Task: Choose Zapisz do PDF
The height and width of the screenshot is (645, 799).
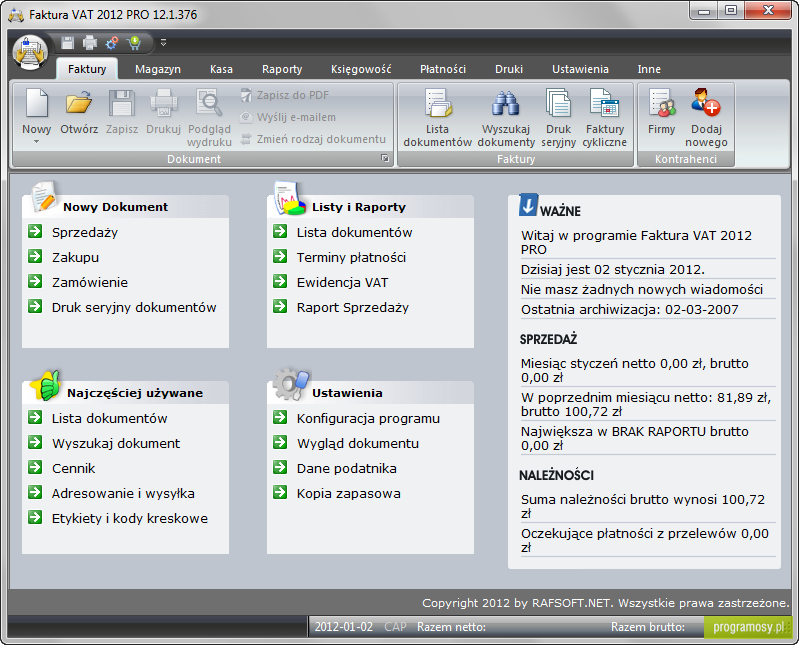Action: click(x=285, y=95)
